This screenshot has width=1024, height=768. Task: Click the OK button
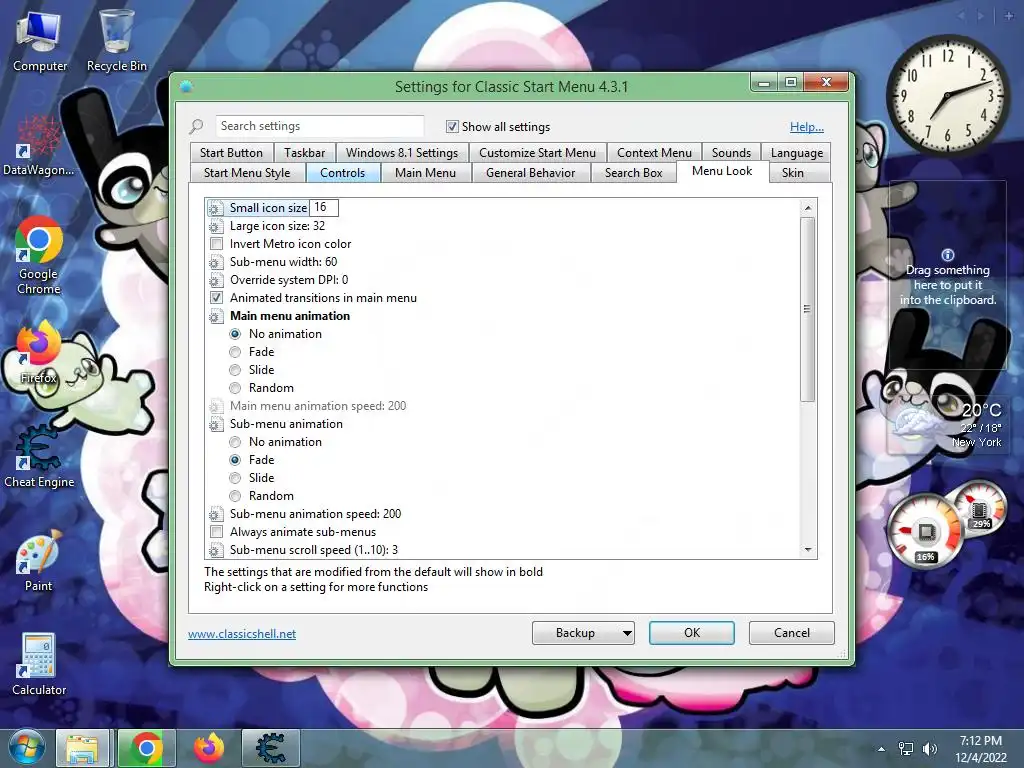coord(692,633)
